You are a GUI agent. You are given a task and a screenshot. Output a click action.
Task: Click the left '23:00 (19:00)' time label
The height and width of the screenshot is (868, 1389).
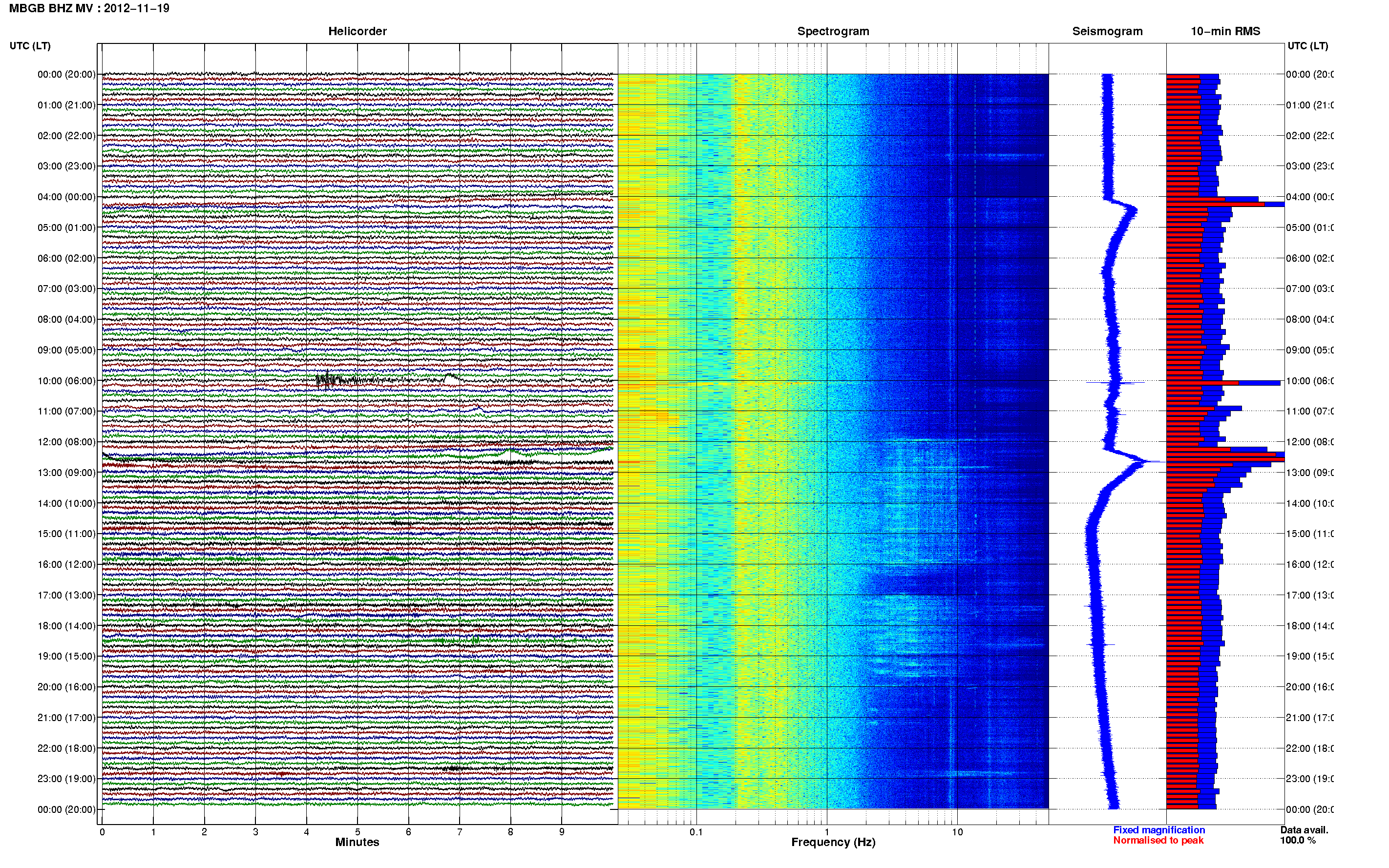[66, 779]
